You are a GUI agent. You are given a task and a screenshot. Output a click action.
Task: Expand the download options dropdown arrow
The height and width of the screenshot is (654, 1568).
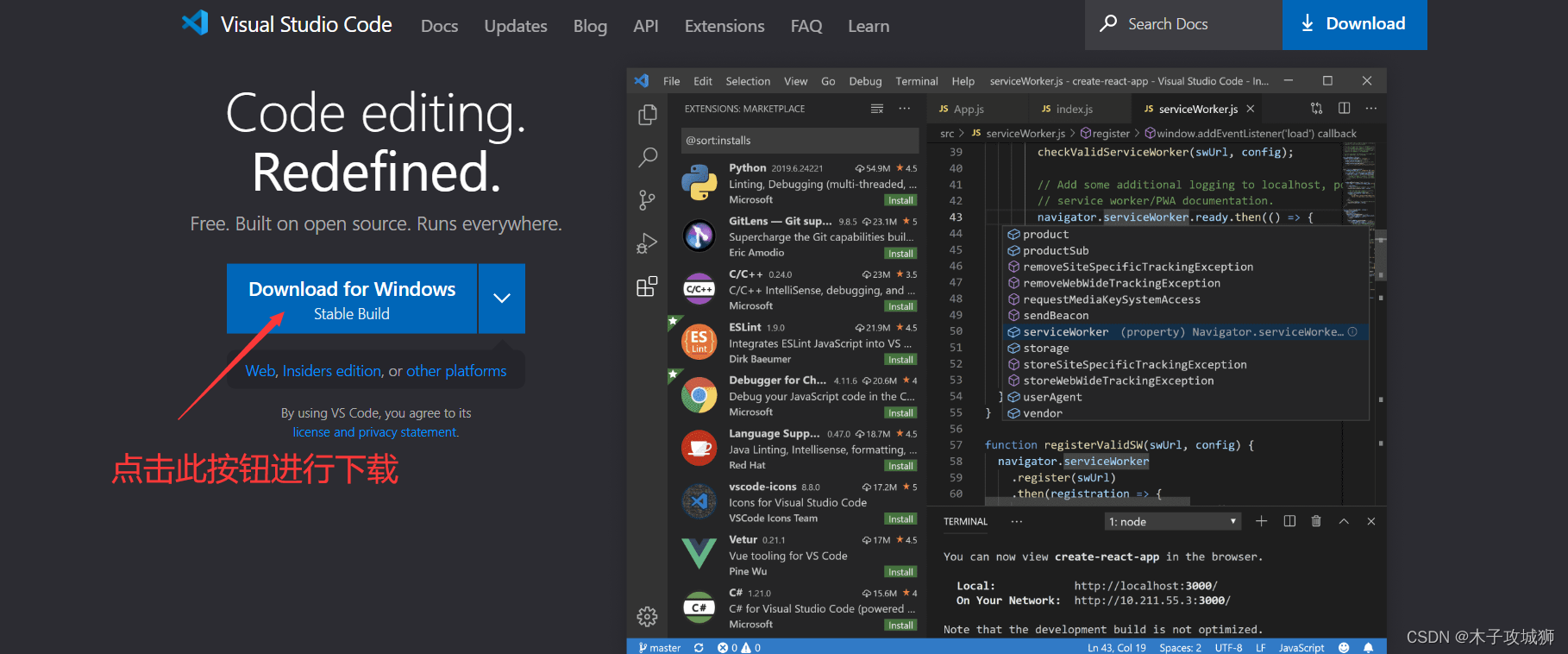502,299
